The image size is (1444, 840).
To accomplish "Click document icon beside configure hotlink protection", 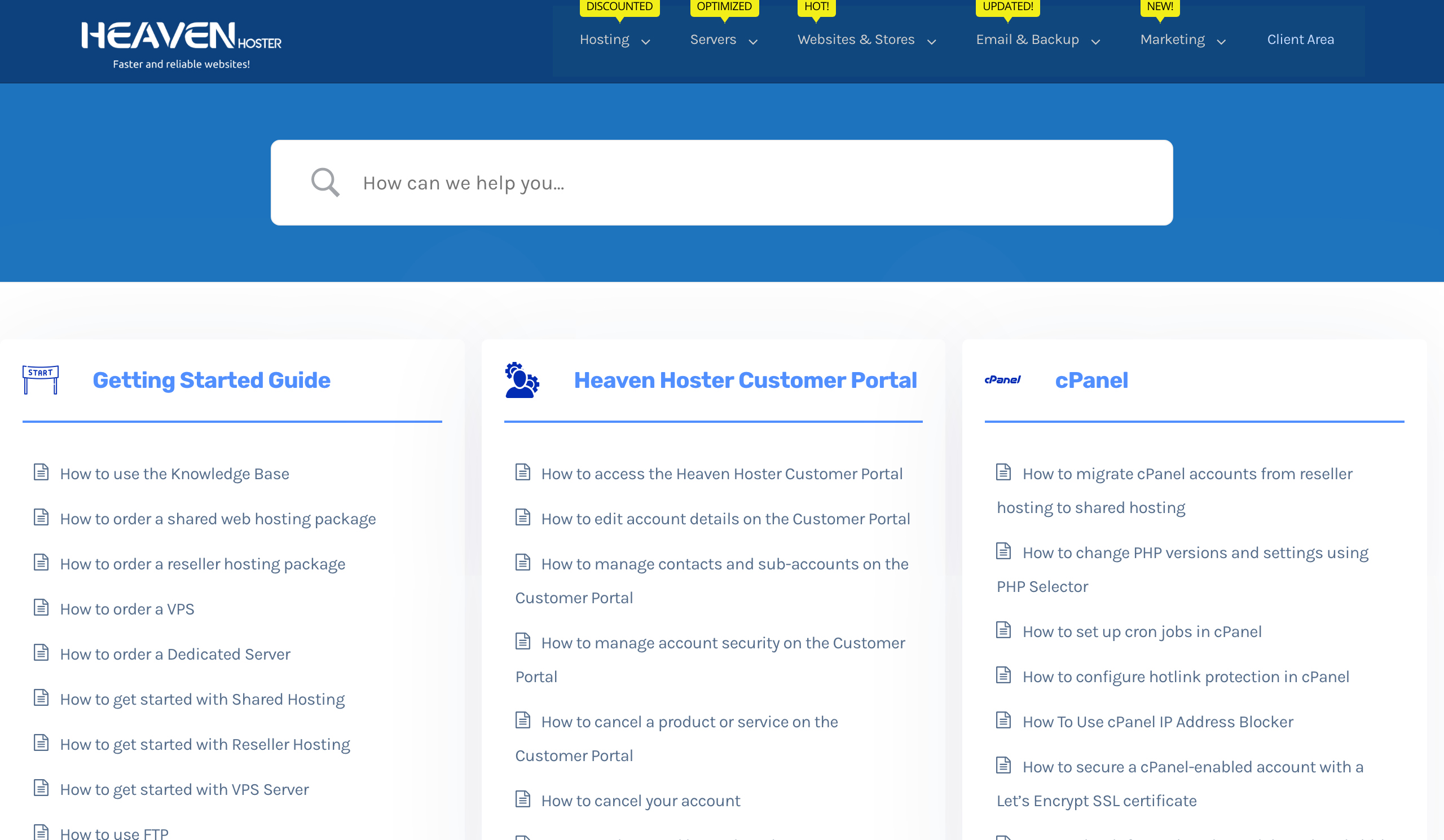I will coord(1003,675).
